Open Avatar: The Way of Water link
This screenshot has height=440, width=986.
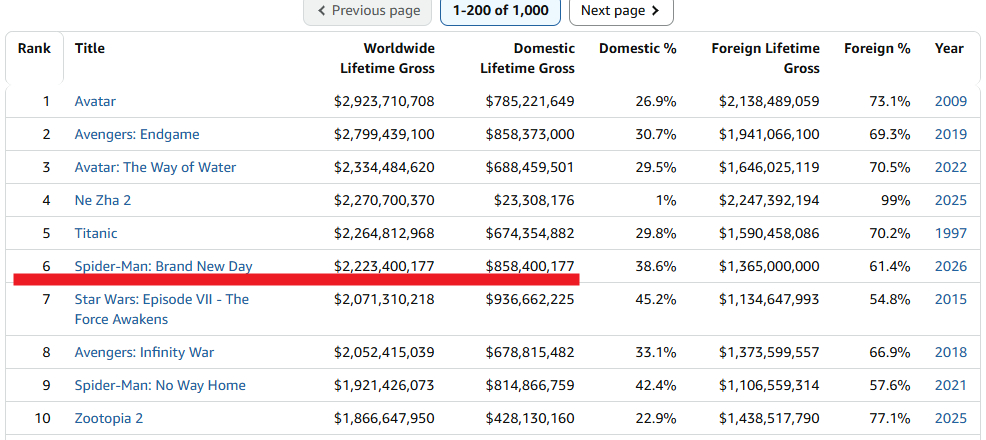coord(155,167)
